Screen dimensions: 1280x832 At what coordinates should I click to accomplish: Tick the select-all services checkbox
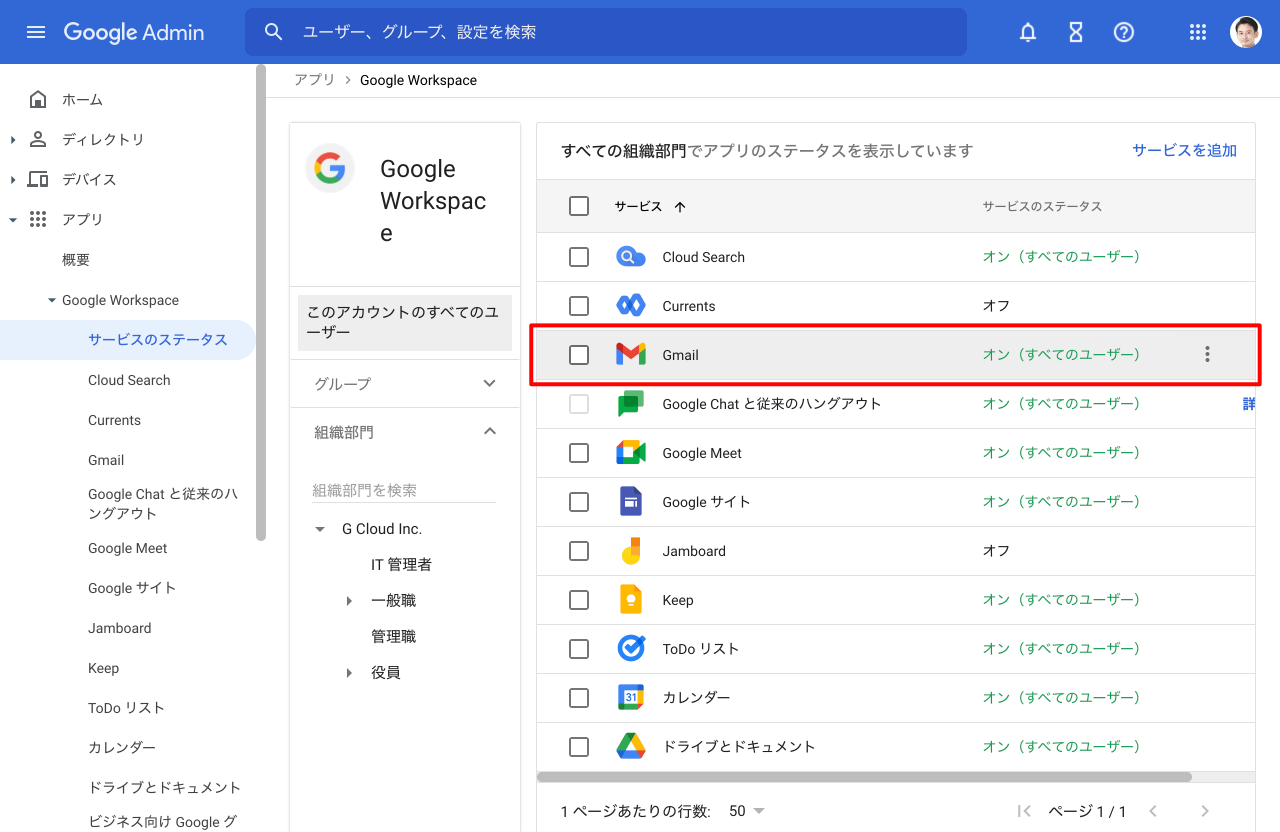(579, 206)
